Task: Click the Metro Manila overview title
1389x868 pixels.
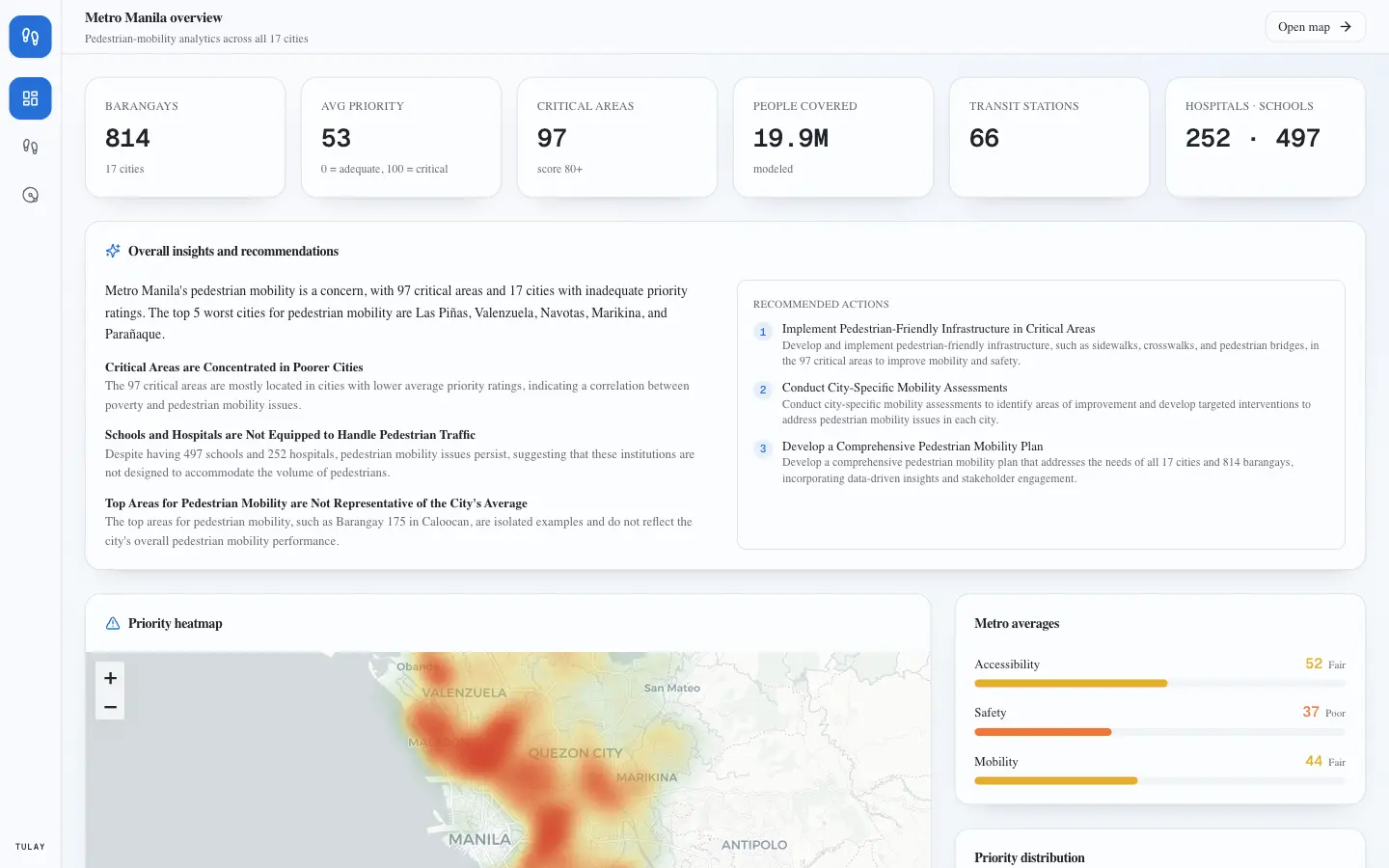Action: [x=153, y=17]
